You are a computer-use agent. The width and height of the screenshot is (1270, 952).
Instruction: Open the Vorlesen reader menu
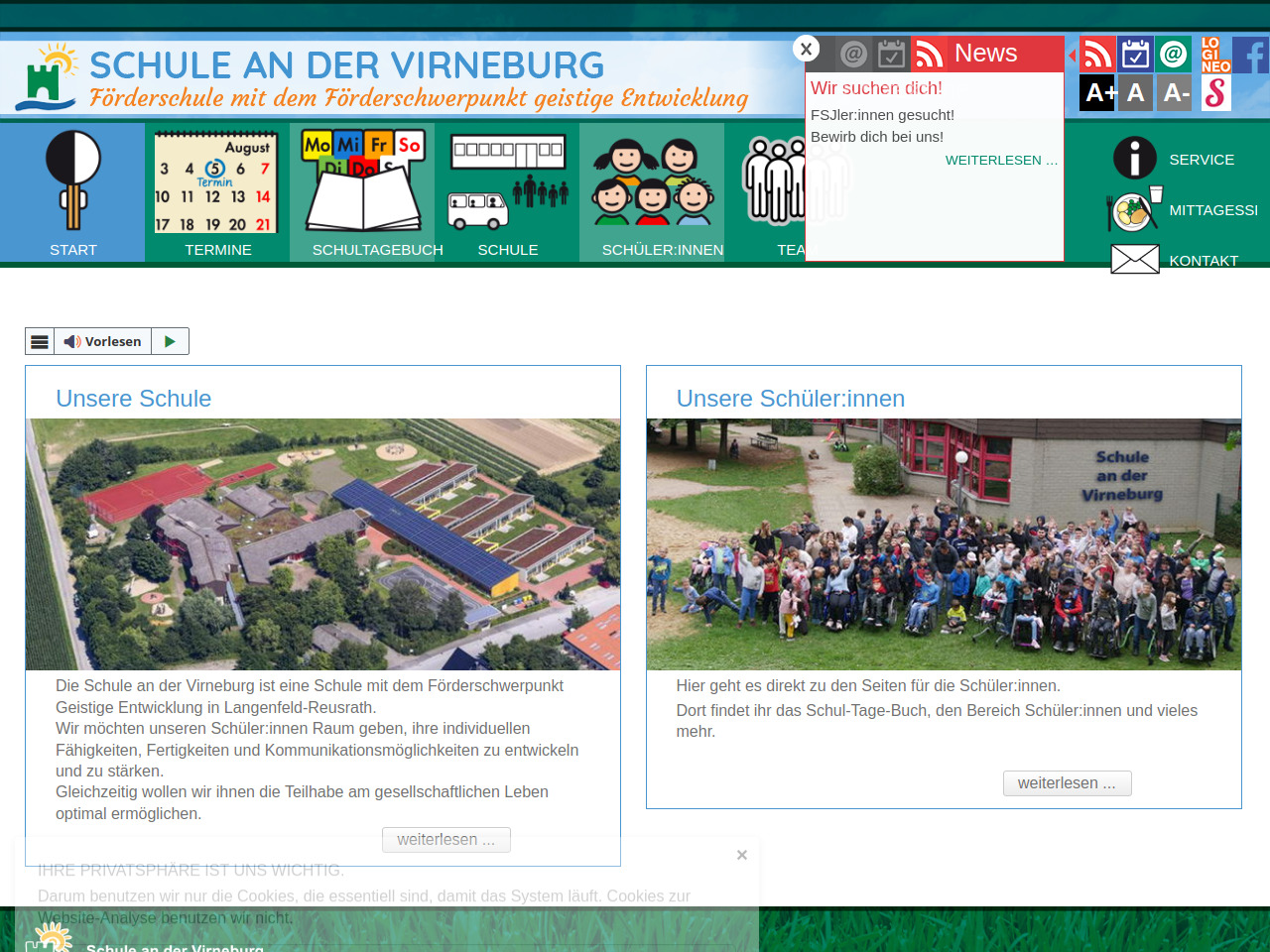(x=40, y=341)
